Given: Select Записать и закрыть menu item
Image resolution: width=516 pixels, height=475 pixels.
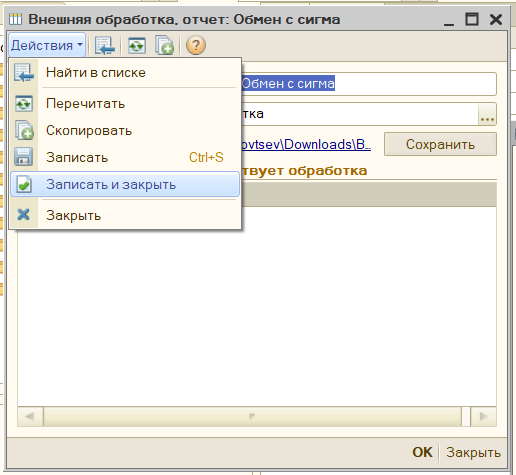Looking at the screenshot, I should coord(125,184).
